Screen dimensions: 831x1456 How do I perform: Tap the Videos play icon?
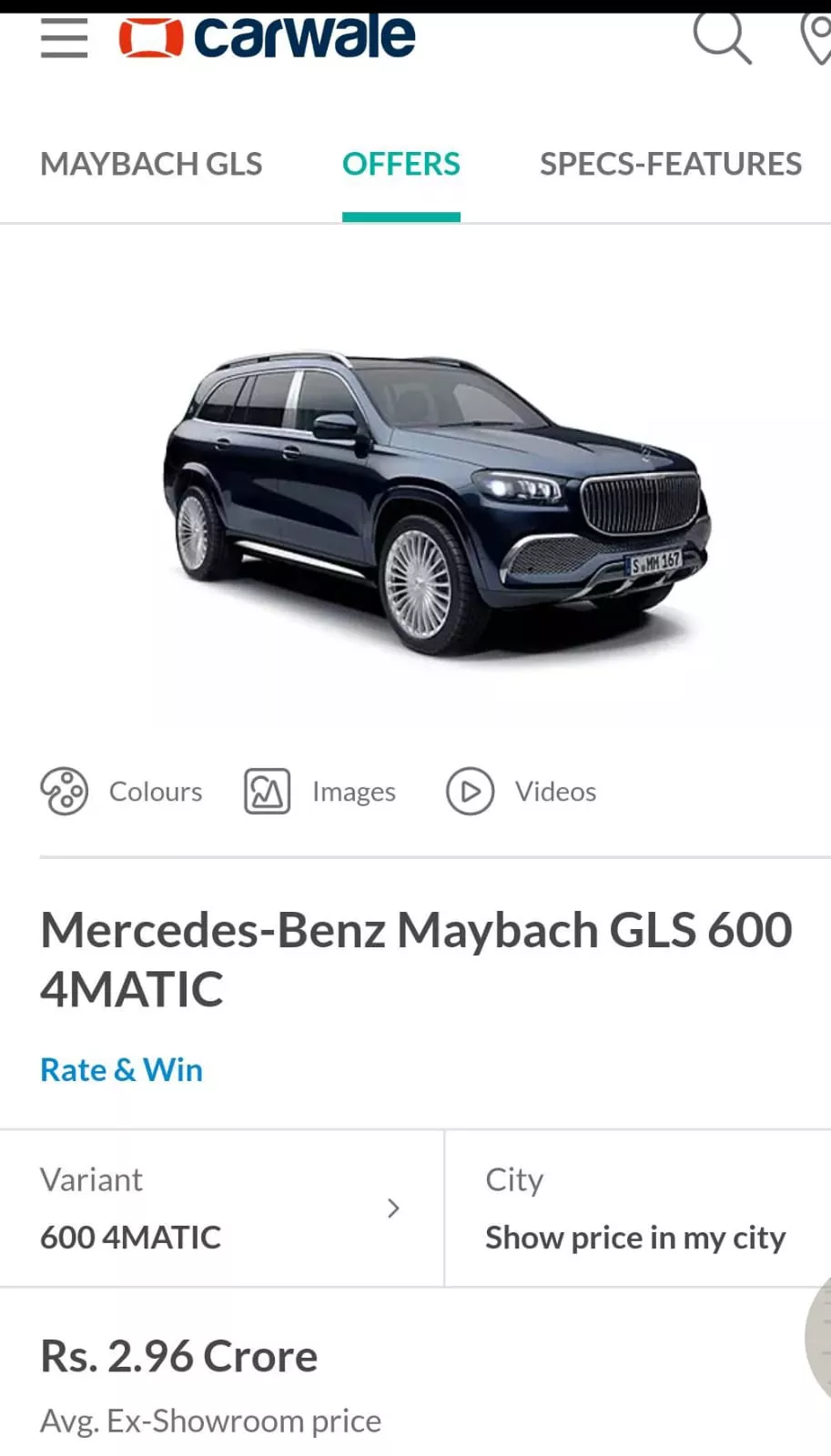point(470,791)
